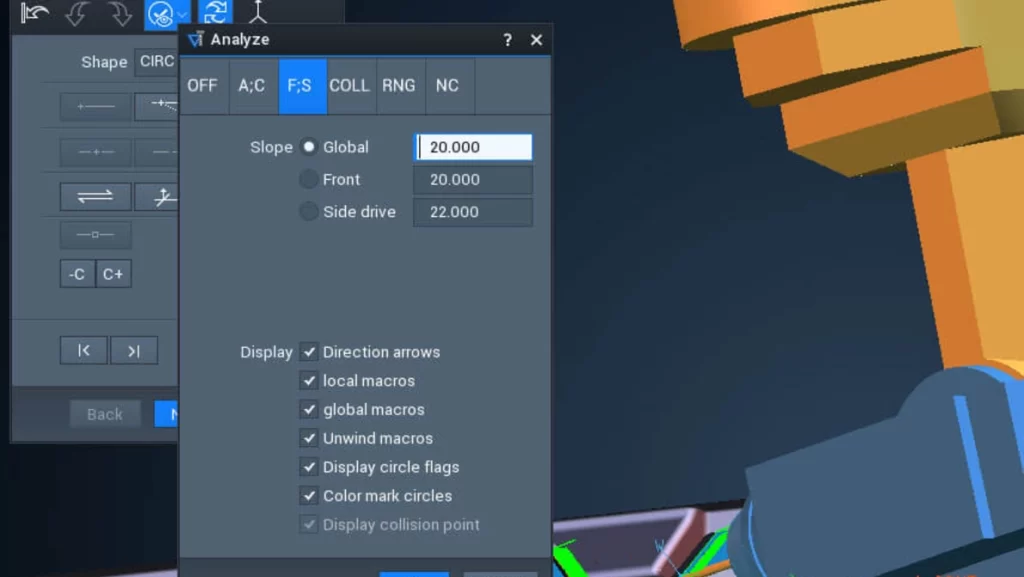
Task: Toggle the Unwind macros checkbox
Action: [309, 438]
